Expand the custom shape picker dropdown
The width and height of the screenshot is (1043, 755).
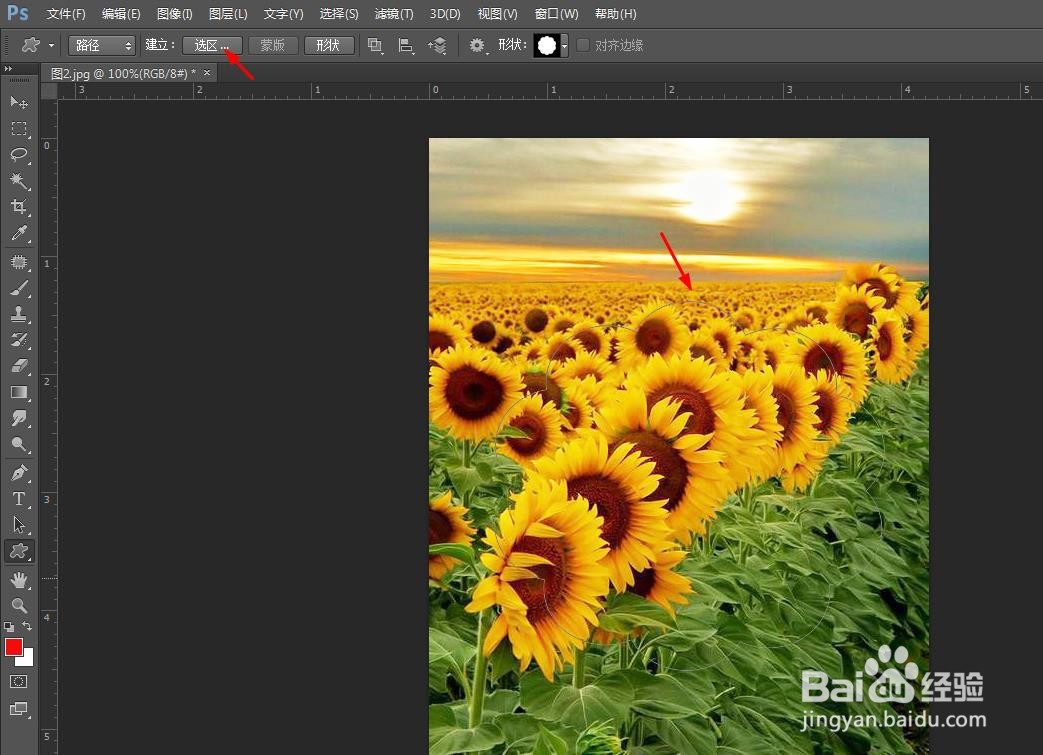564,46
